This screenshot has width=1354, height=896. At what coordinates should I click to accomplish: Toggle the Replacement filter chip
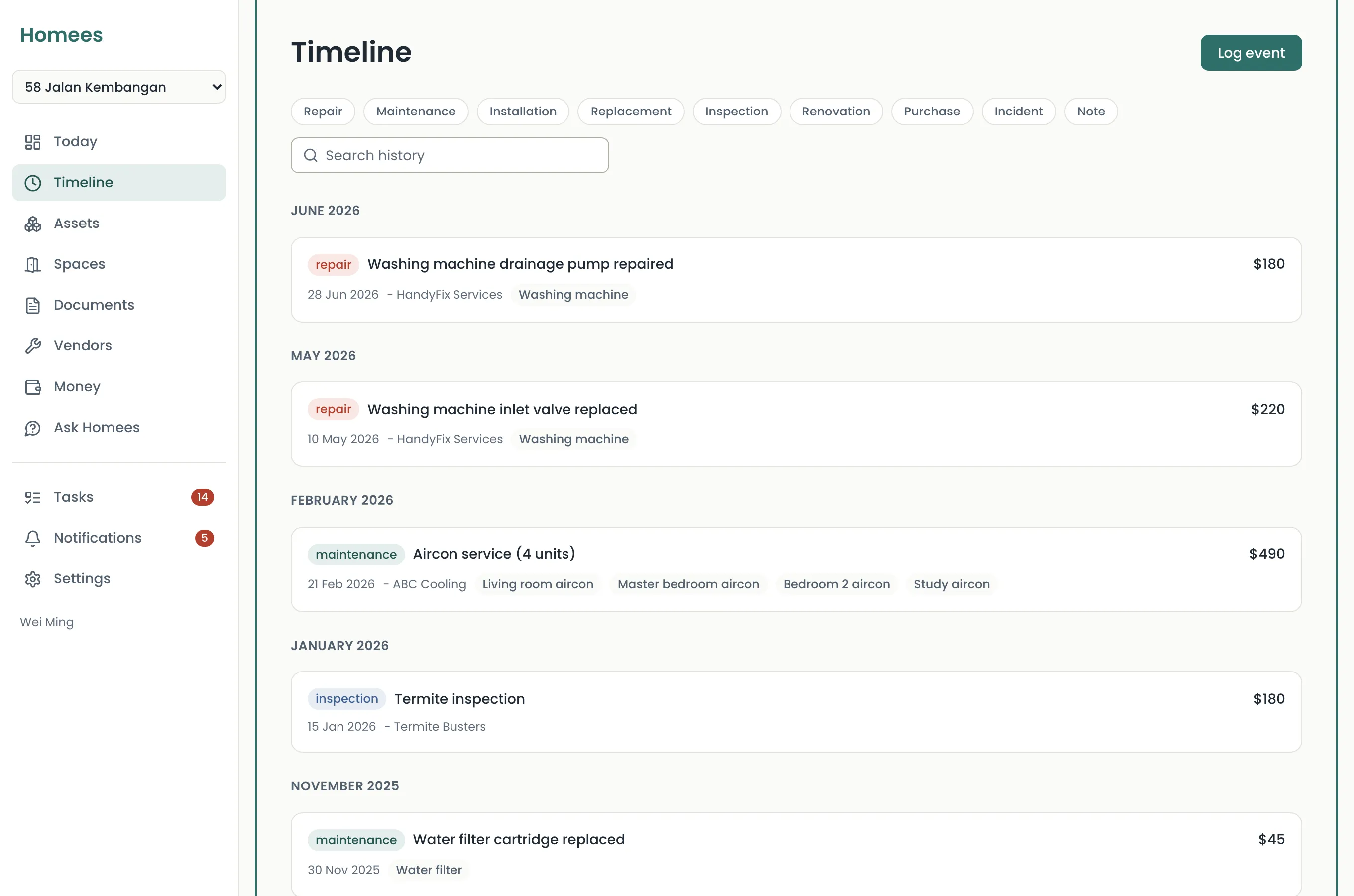point(631,112)
